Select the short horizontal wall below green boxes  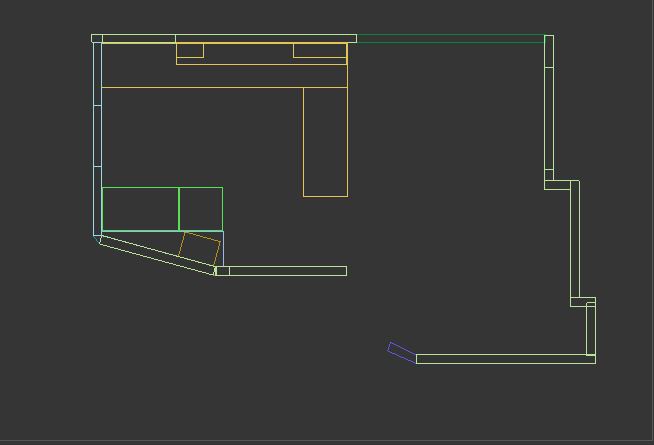point(287,271)
